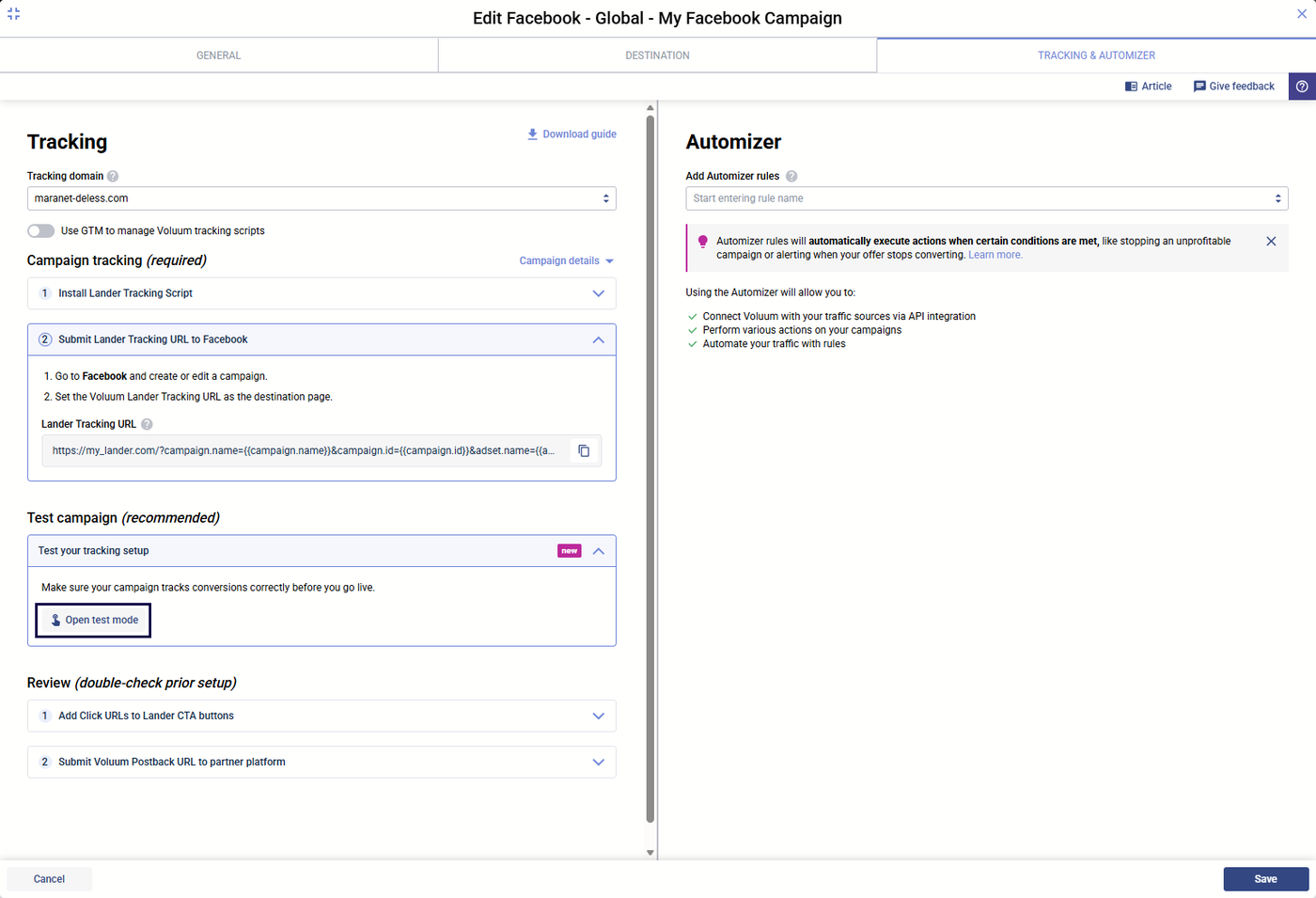1316x898 pixels.
Task: Collapse Submit Lander Tracking URL to Facebook section
Action: pyautogui.click(x=321, y=339)
